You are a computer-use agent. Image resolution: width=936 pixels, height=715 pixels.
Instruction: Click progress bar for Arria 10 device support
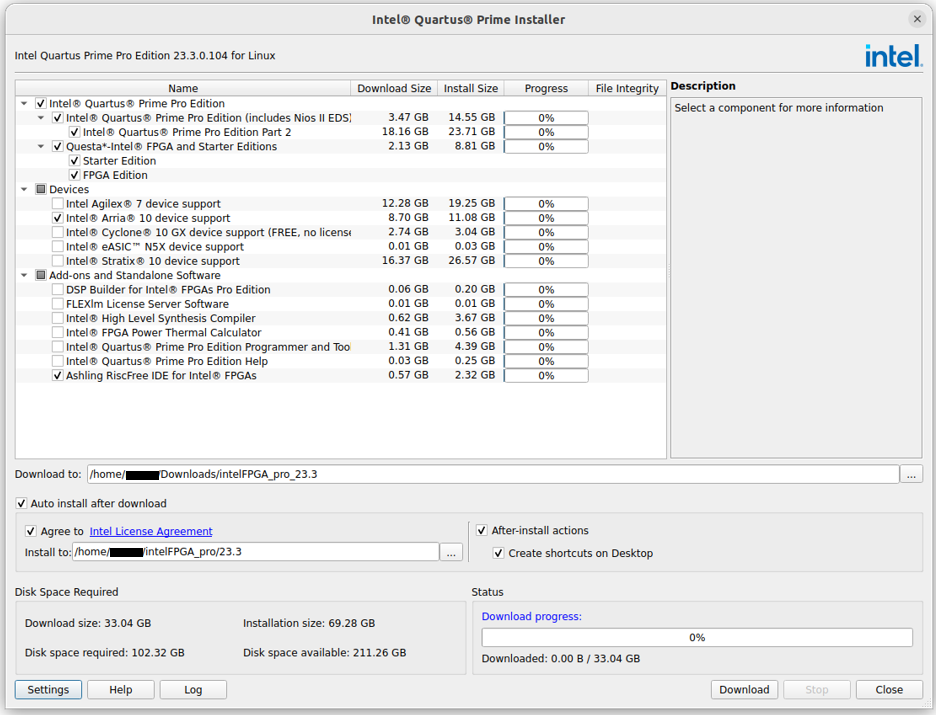click(x=546, y=218)
